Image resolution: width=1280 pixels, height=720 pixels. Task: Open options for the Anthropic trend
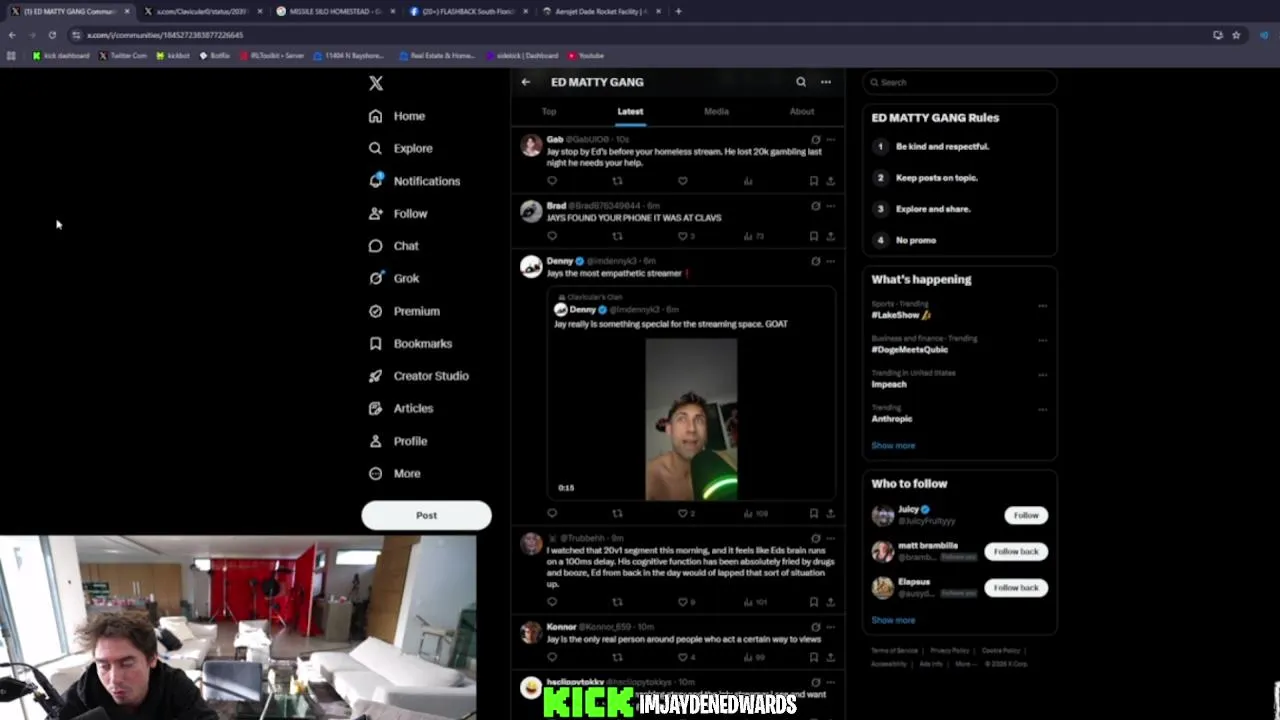[1042, 409]
